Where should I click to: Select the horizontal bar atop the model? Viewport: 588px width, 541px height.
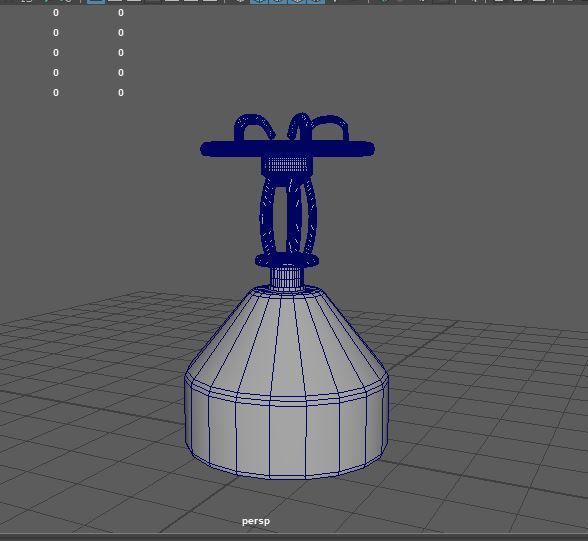[x=287, y=149]
